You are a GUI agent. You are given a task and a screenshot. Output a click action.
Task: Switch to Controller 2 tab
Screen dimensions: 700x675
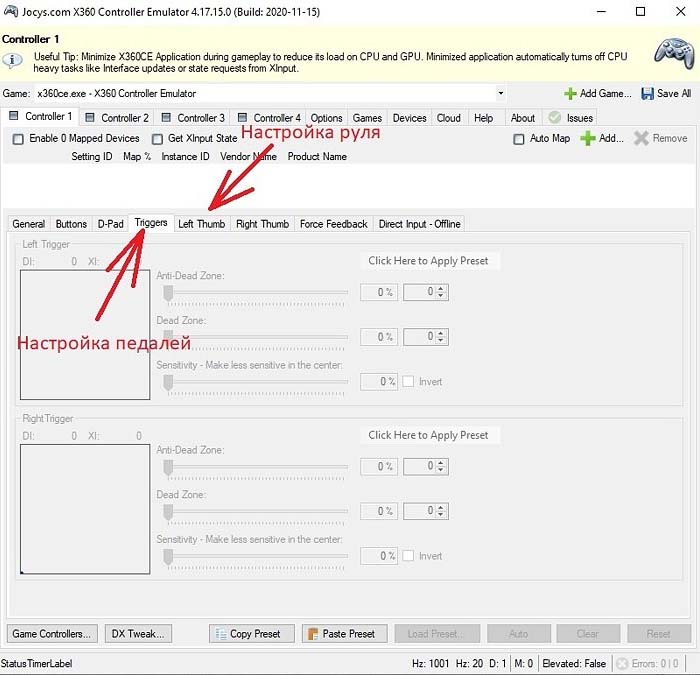(x=117, y=118)
